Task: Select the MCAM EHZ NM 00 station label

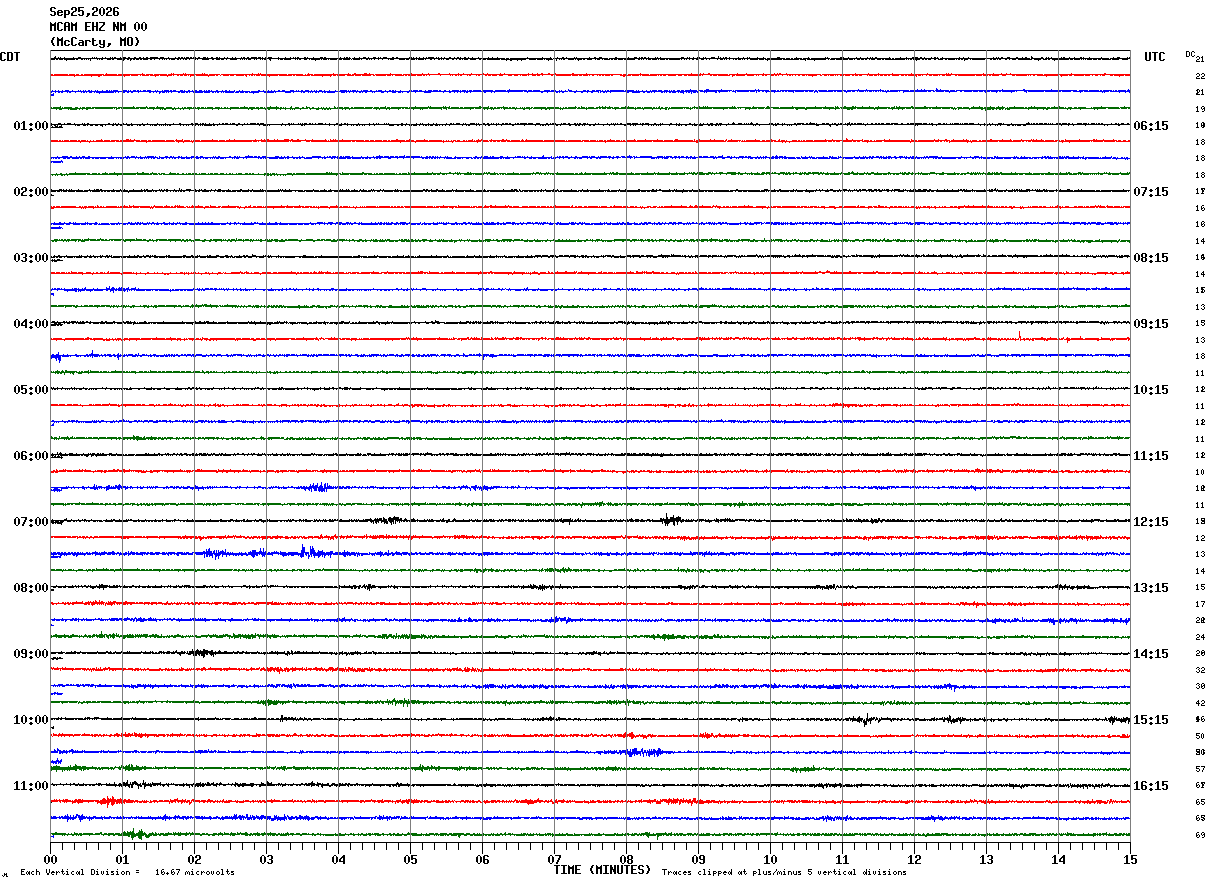Action: tap(98, 27)
